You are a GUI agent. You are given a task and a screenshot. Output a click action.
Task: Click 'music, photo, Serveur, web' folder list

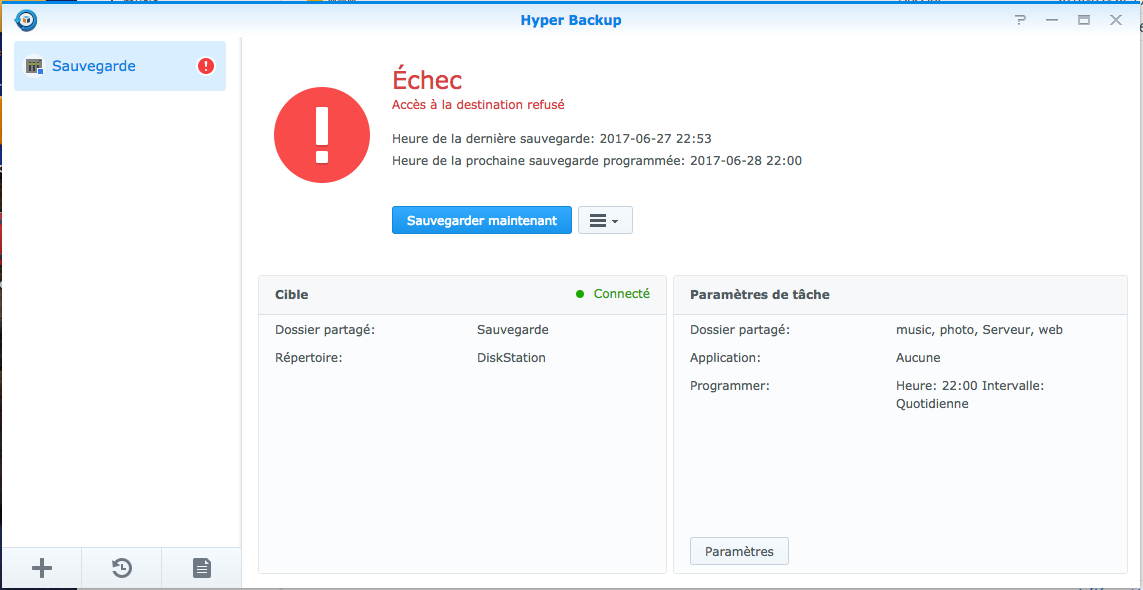click(979, 330)
